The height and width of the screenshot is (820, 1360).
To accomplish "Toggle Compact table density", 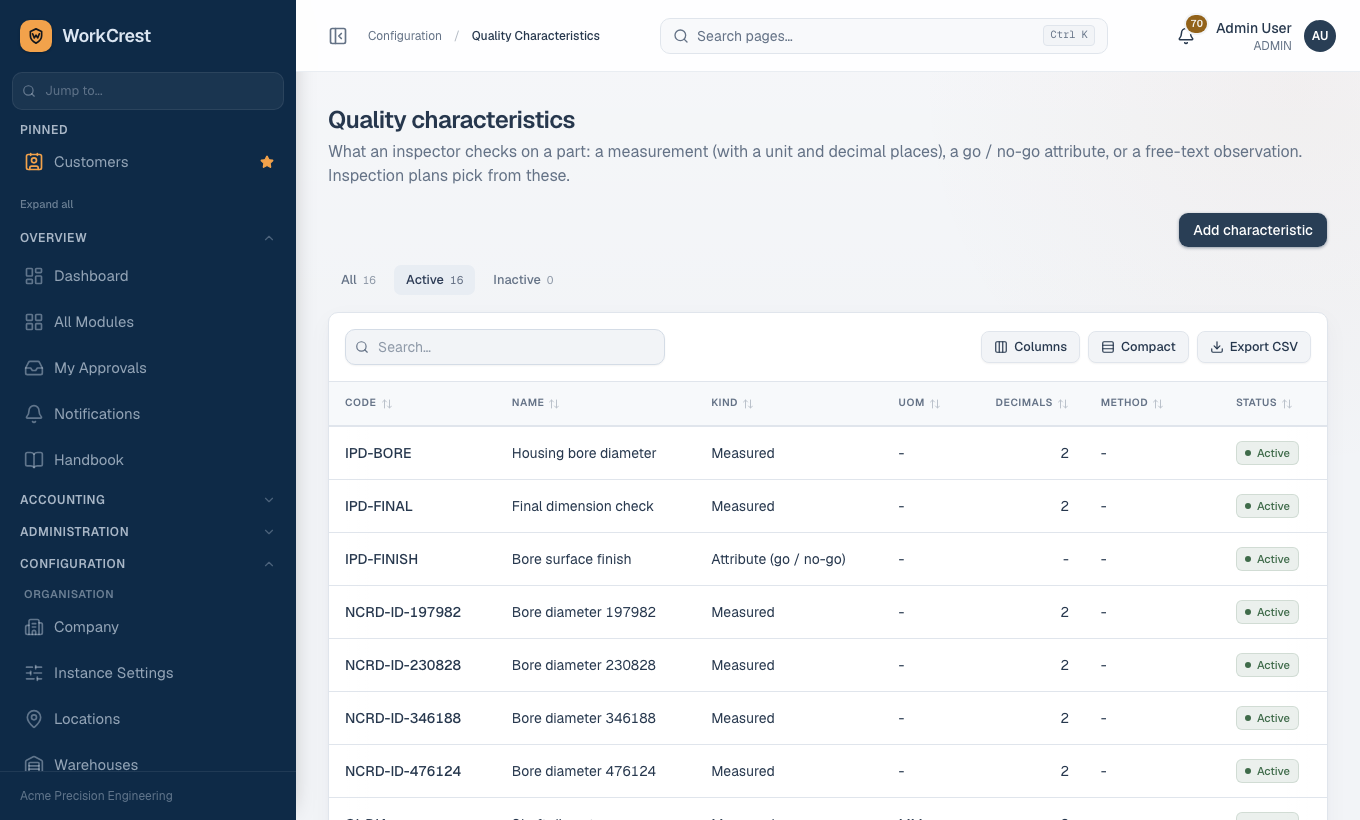I will 1138,347.
